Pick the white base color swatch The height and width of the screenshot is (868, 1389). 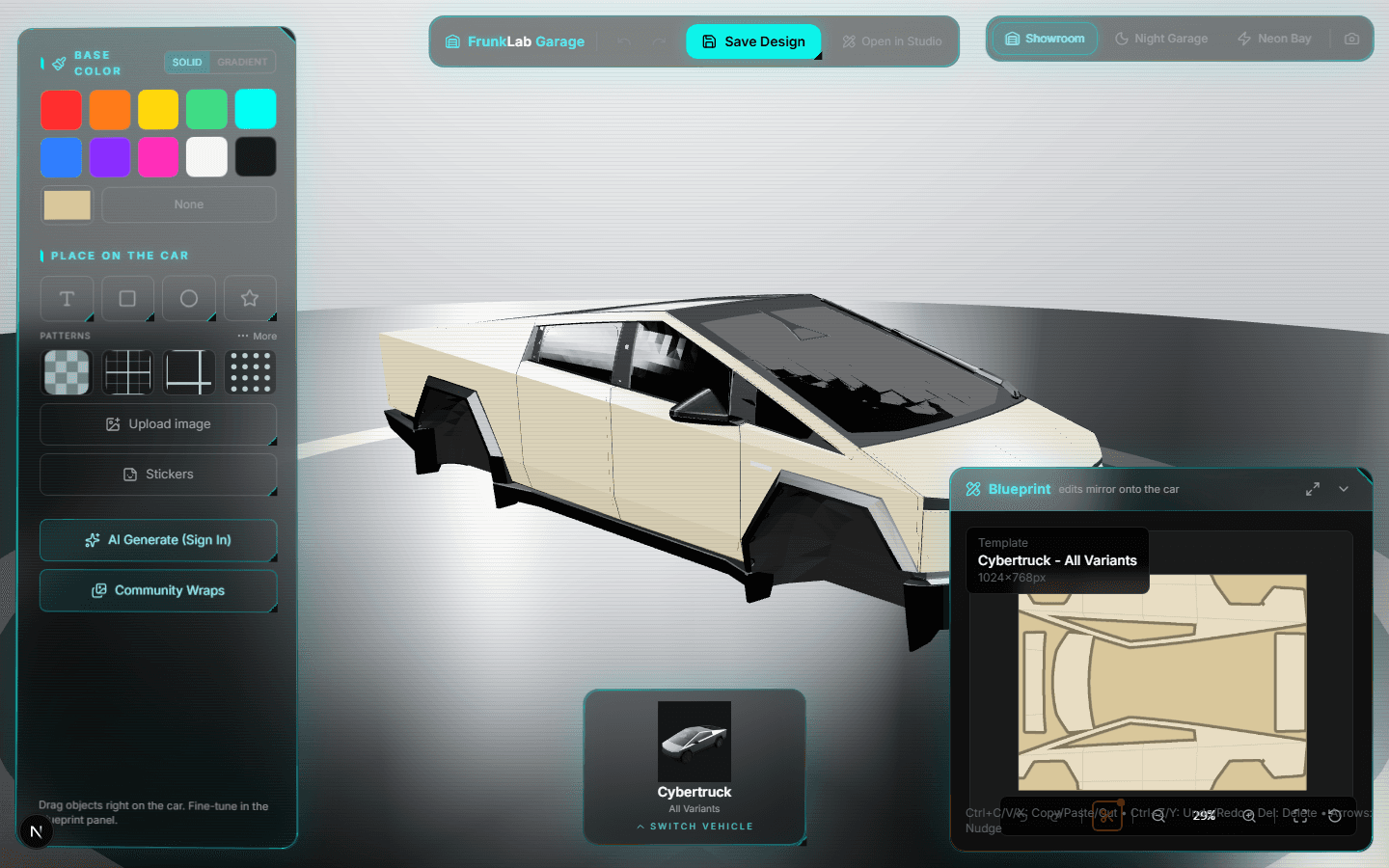coord(206,156)
